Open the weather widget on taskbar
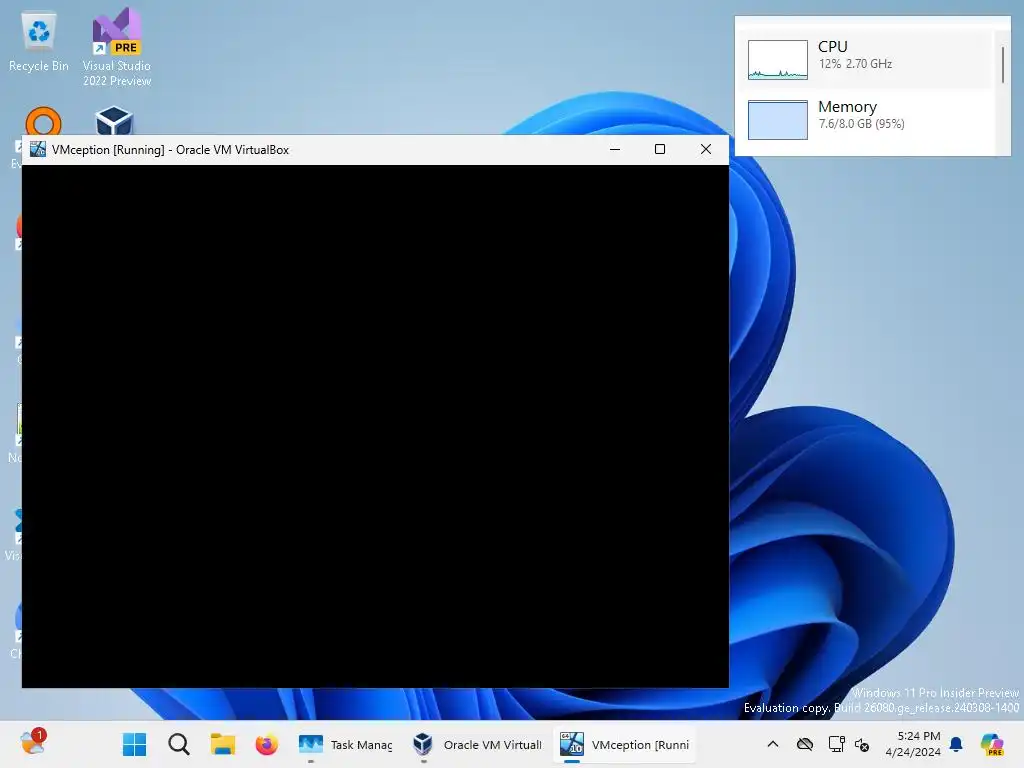Screen dimensions: 1024x768 (33, 743)
